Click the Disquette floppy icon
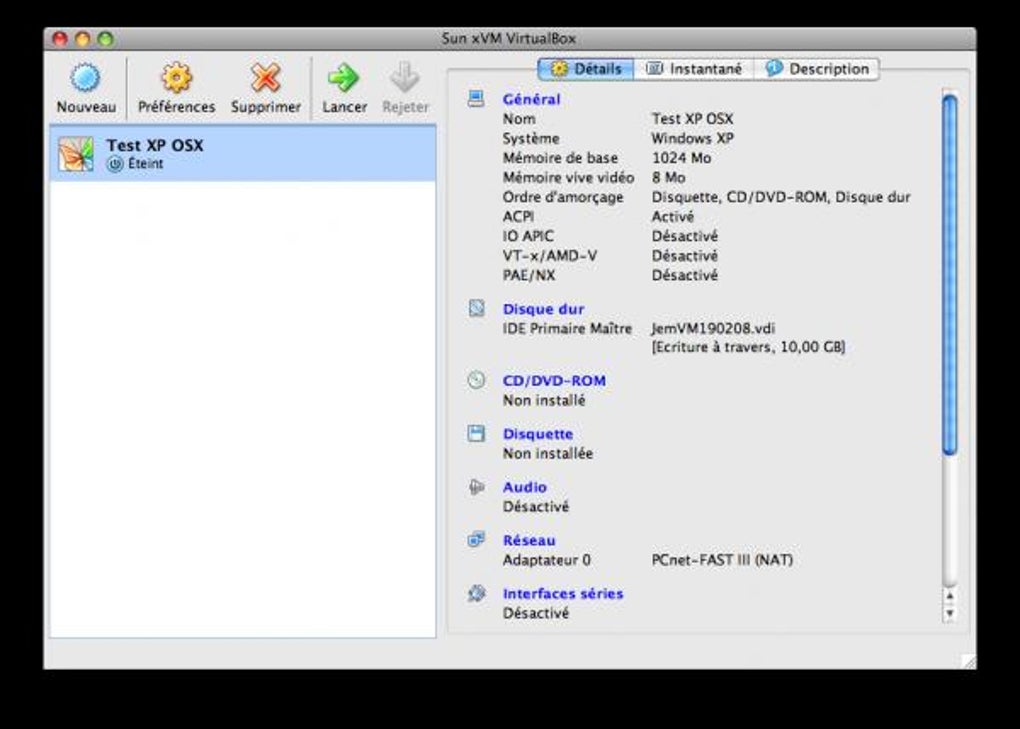The width and height of the screenshot is (1020, 729). (476, 433)
